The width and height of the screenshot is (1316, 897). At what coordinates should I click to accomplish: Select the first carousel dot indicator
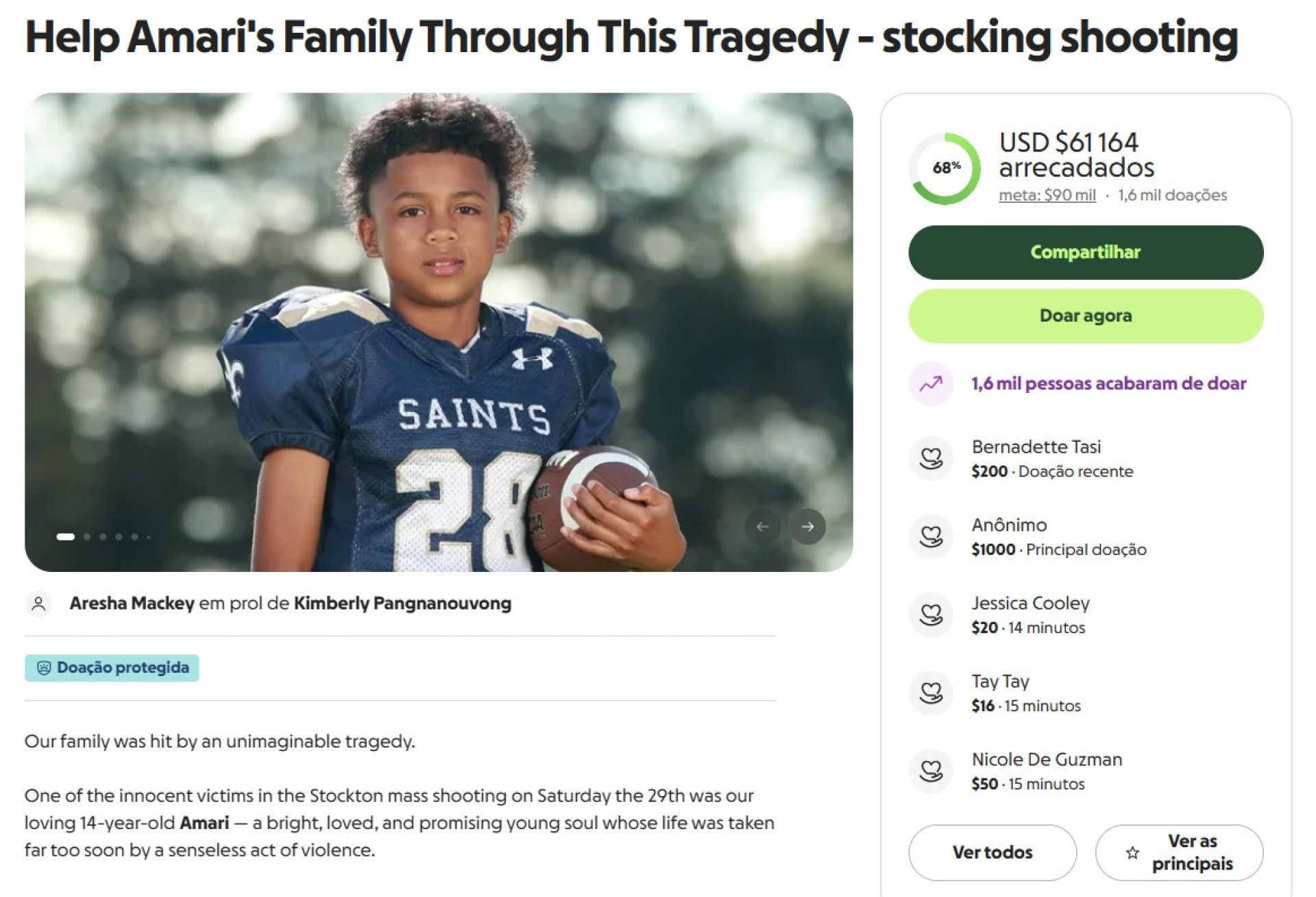coord(65,537)
